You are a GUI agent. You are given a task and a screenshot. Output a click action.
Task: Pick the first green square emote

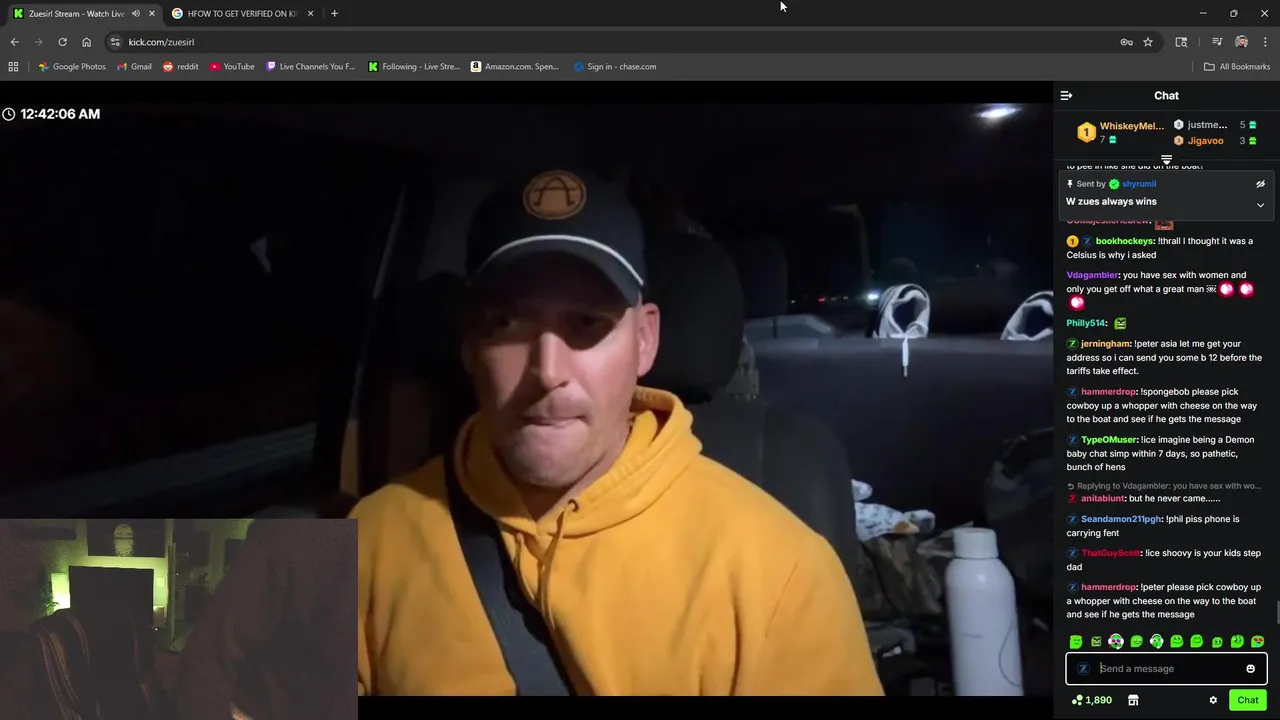tap(1076, 642)
